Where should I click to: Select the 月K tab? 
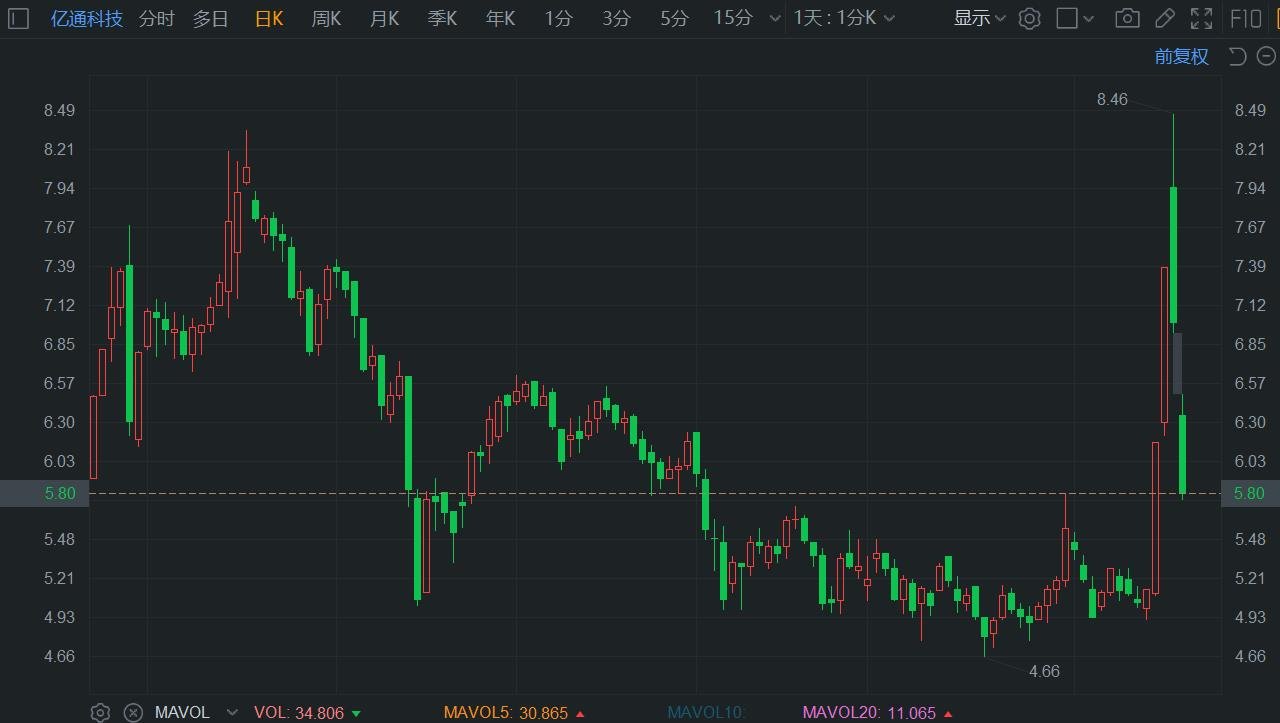pos(384,18)
